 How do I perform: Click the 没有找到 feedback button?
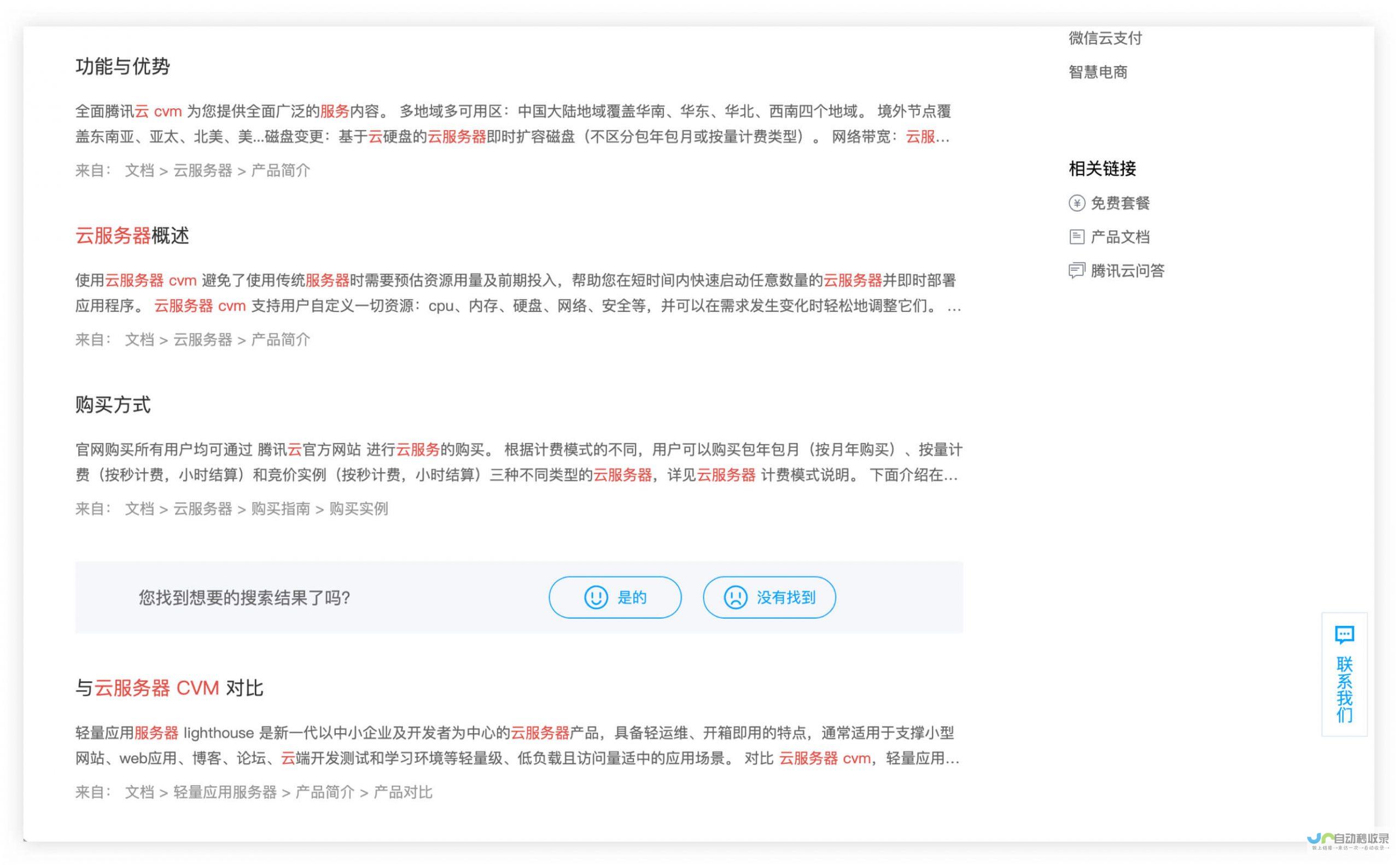click(769, 597)
